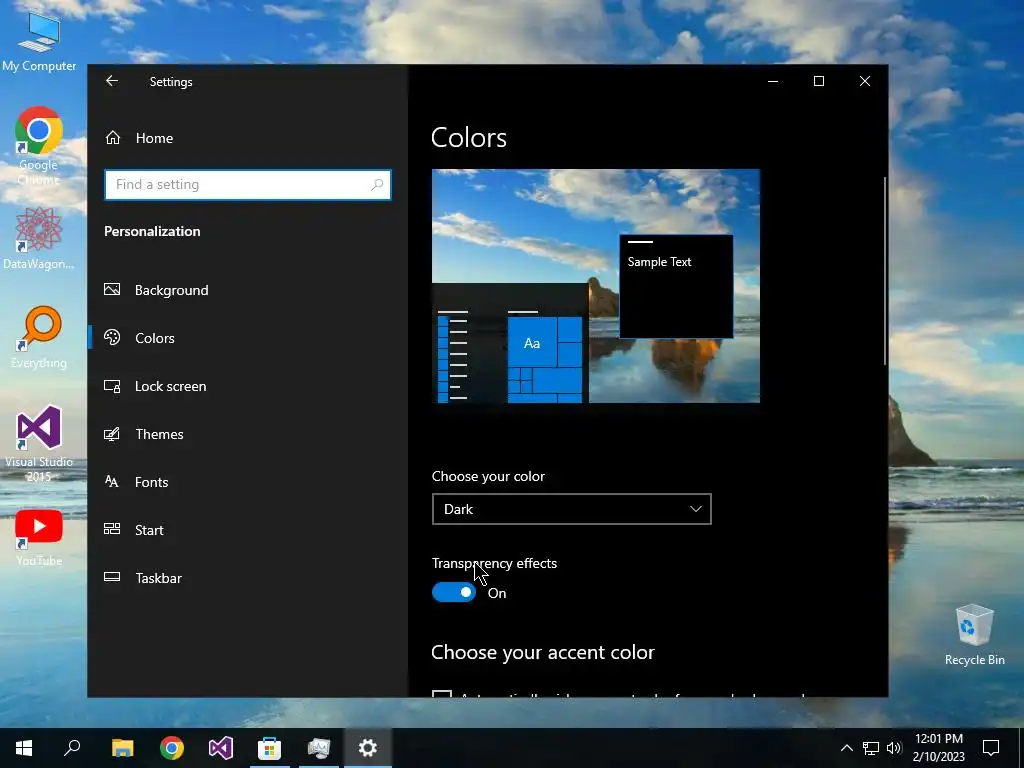1024x768 pixels.
Task: Click the Taskbar icon in the sidebar
Action: (112, 577)
